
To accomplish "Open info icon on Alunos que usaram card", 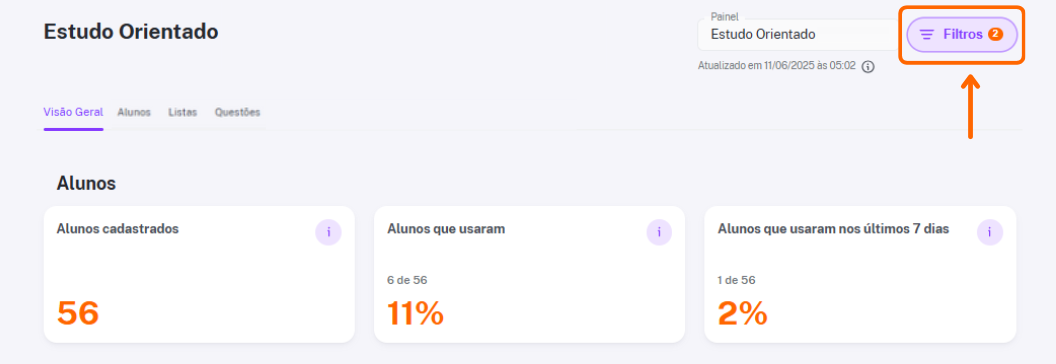I will [659, 233].
